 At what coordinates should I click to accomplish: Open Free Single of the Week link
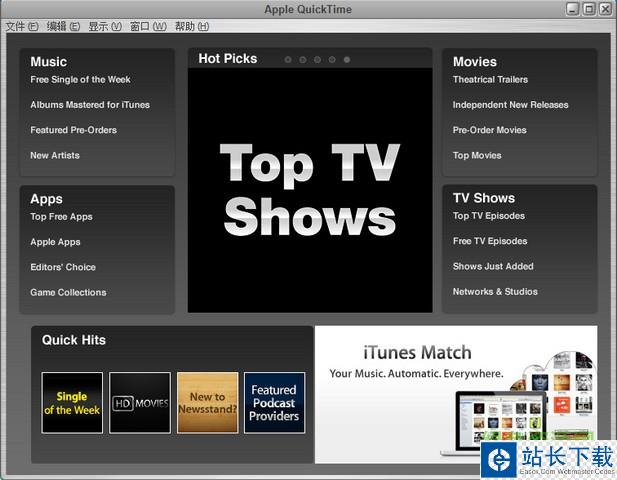pyautogui.click(x=80, y=79)
